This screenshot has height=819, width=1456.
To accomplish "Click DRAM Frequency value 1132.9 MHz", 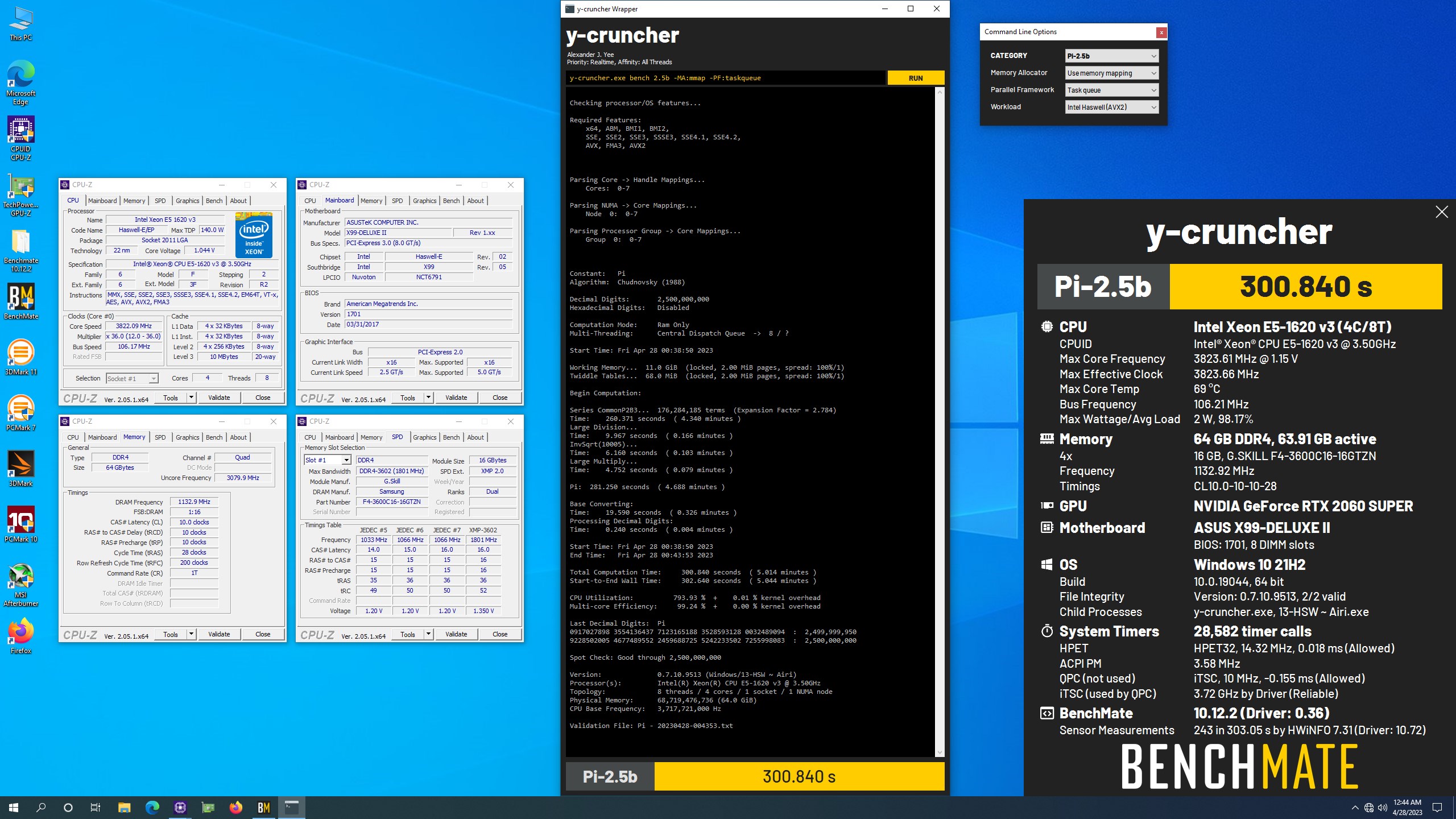I will 194,502.
